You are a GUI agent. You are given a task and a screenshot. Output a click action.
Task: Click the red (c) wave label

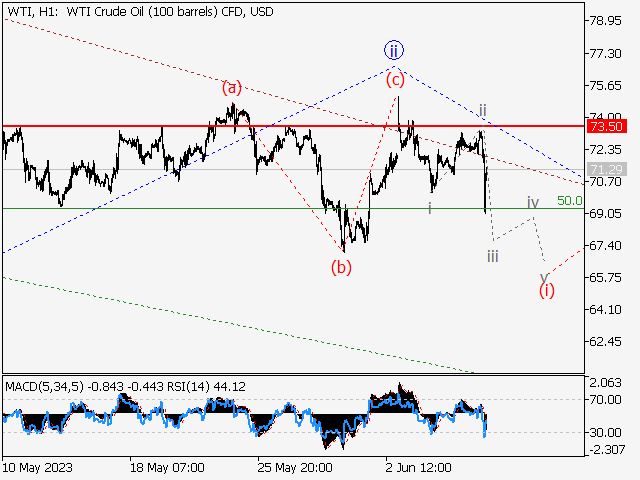395,80
